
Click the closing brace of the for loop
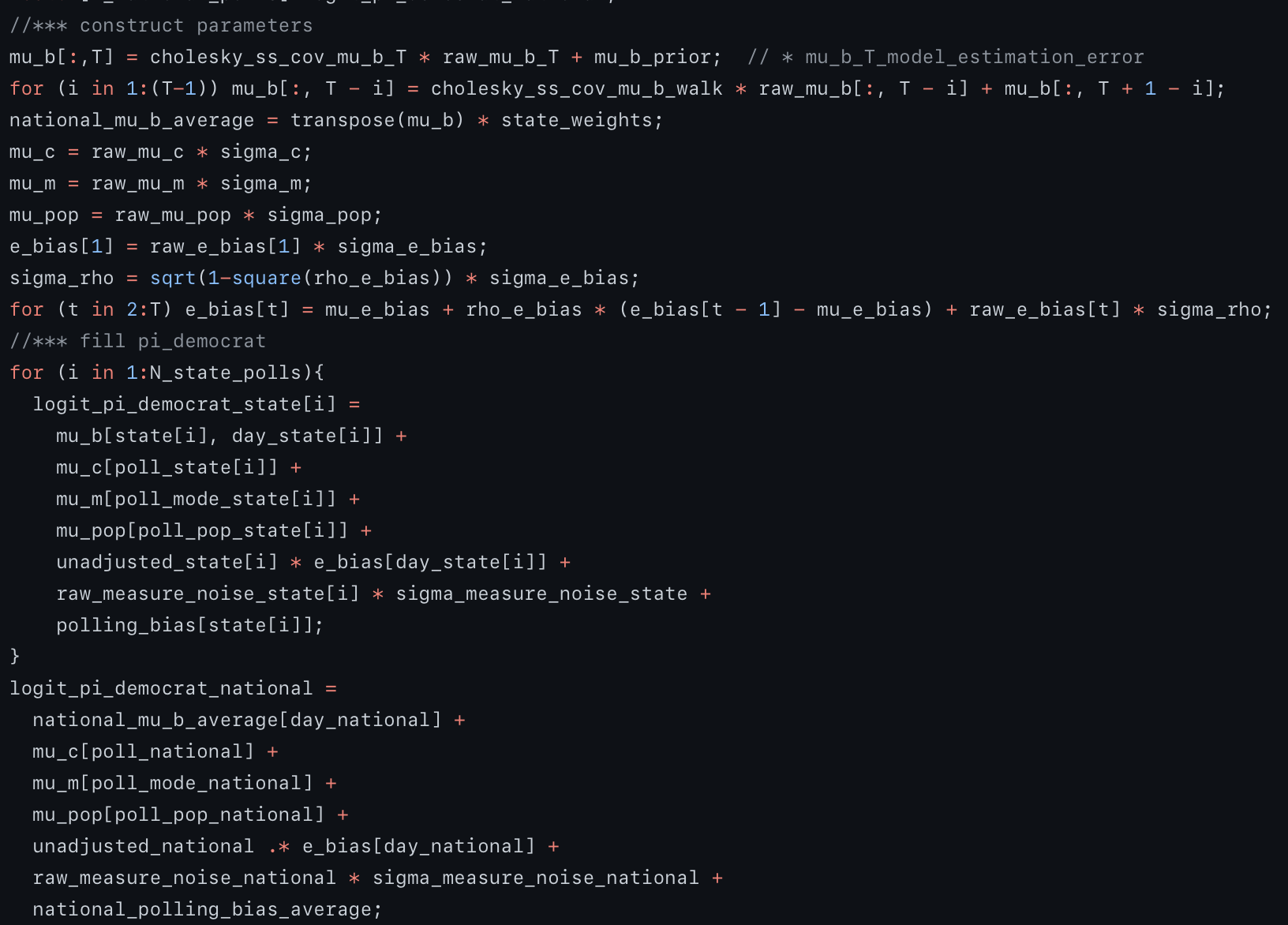pos(14,657)
